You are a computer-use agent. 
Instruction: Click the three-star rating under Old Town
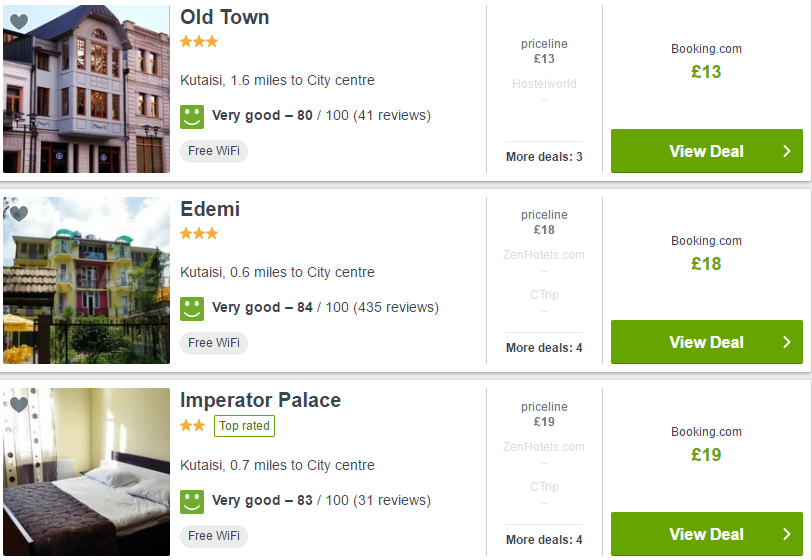199,41
